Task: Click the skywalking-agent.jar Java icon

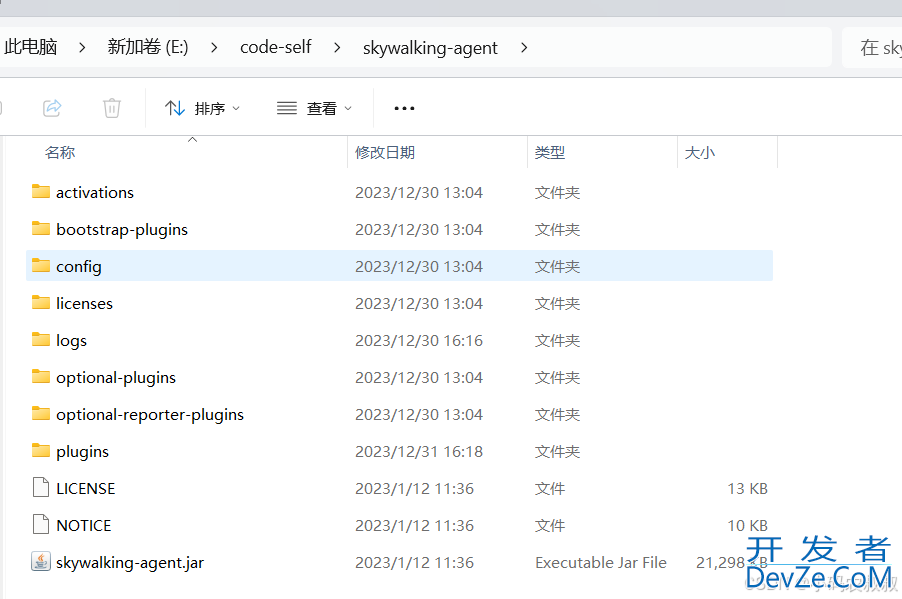Action: (40, 562)
